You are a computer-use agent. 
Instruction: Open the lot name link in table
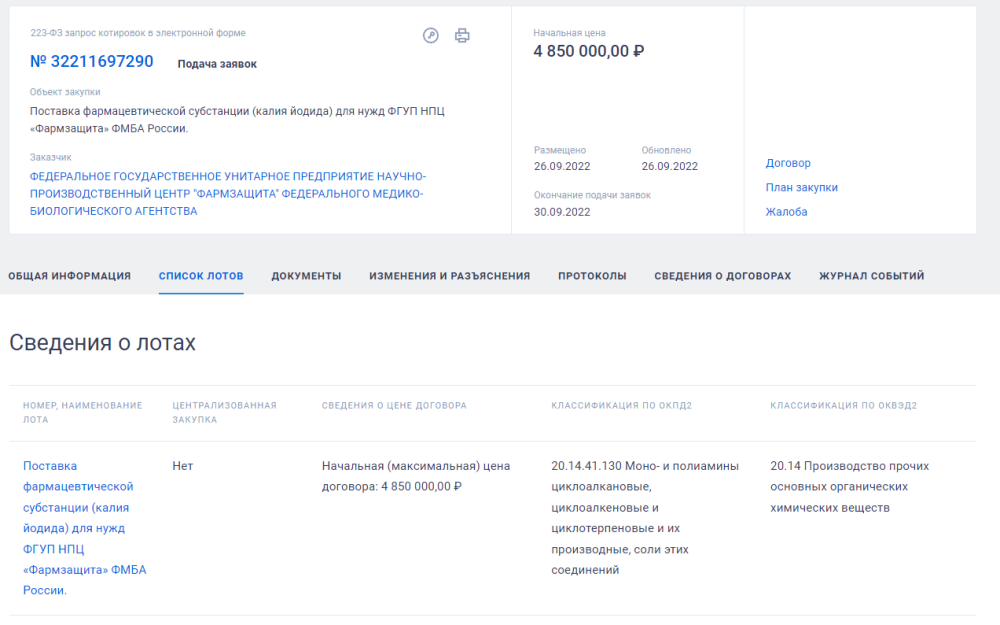click(85, 528)
